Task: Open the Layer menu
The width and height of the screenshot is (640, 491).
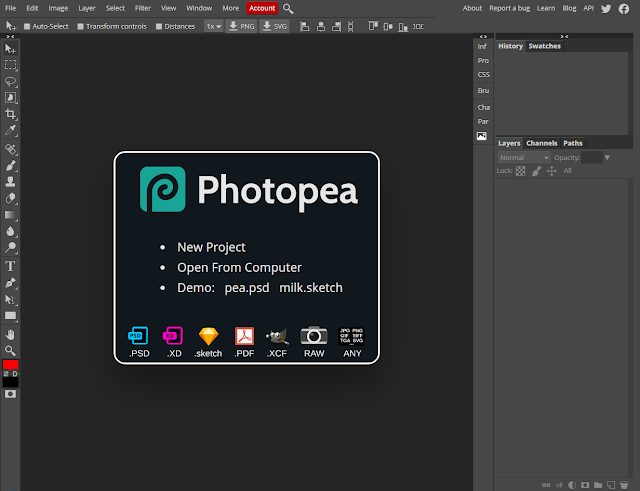Action: coord(87,8)
